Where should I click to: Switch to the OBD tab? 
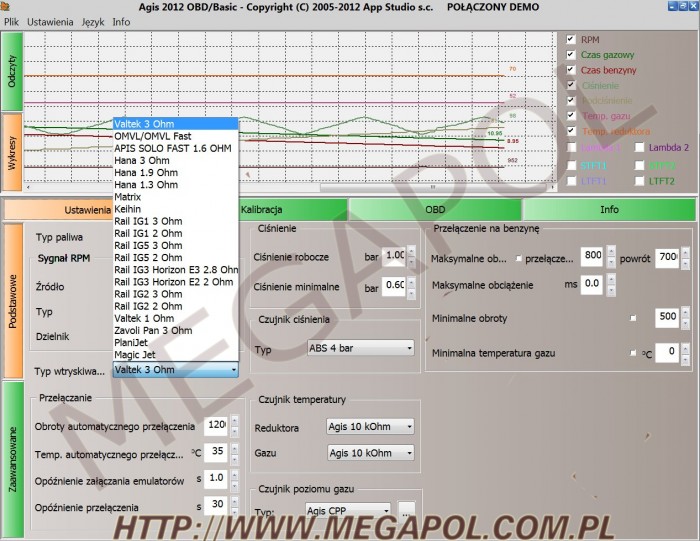click(435, 210)
